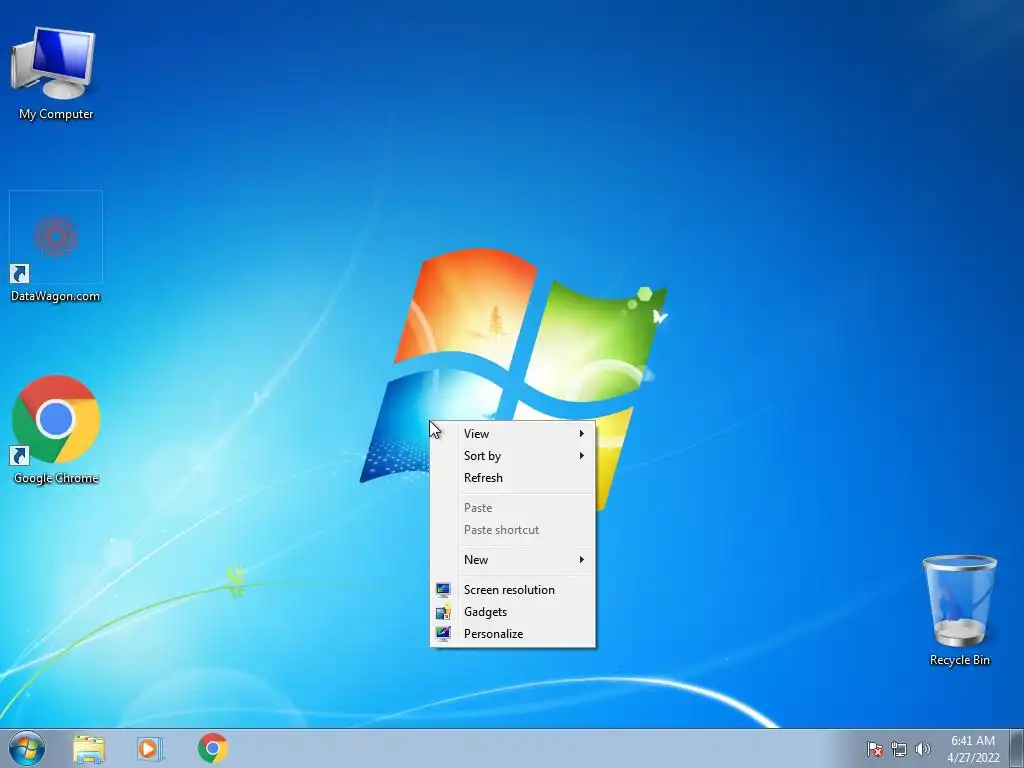Open the clock showing 6:41 AM
Viewport: 1024px width, 768px height.
973,749
